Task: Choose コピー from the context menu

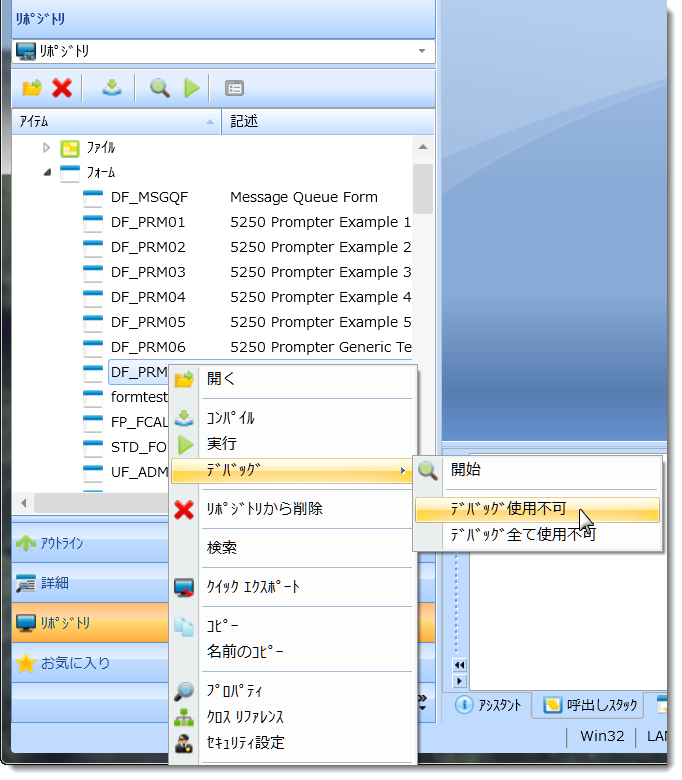Action: click(x=293, y=626)
